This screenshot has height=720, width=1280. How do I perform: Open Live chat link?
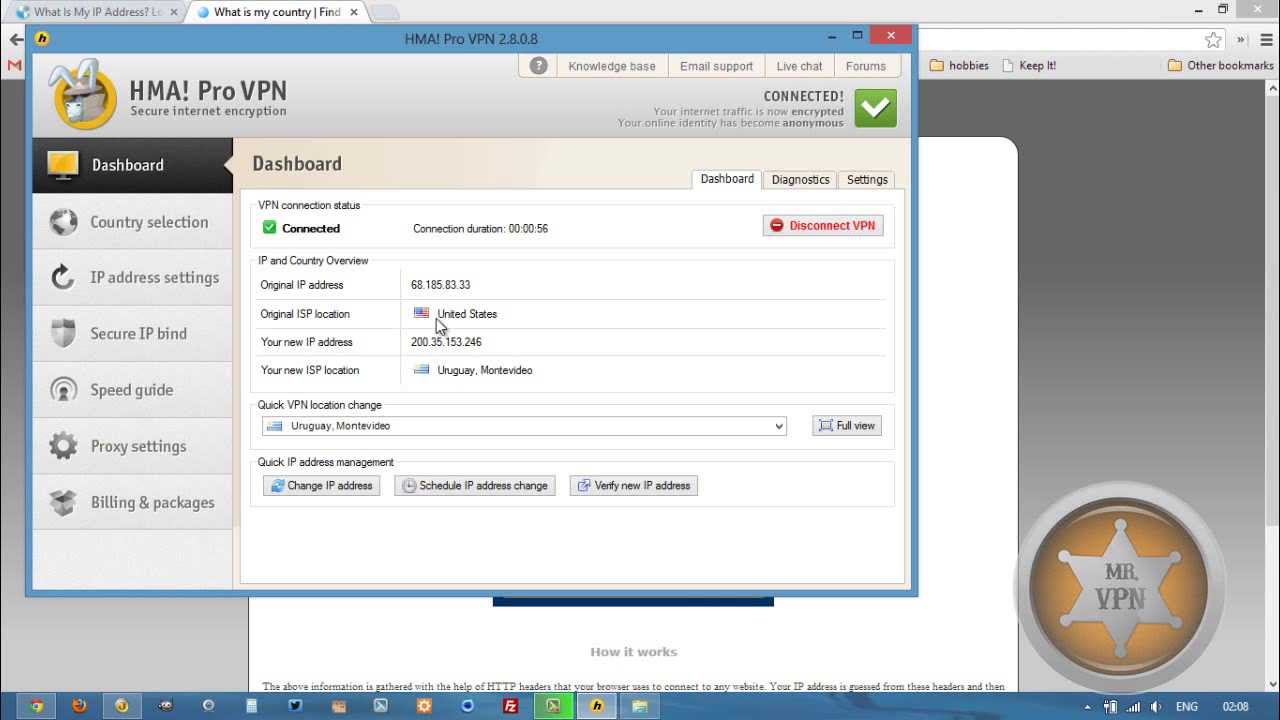(x=799, y=66)
